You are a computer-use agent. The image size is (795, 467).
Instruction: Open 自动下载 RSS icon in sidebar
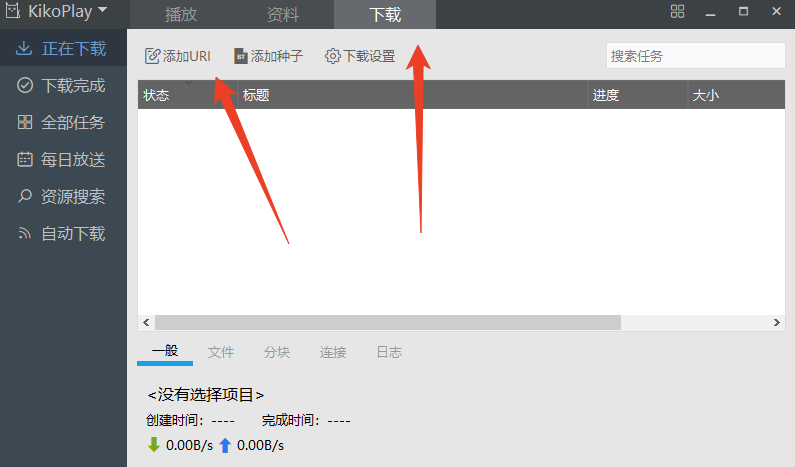point(24,233)
